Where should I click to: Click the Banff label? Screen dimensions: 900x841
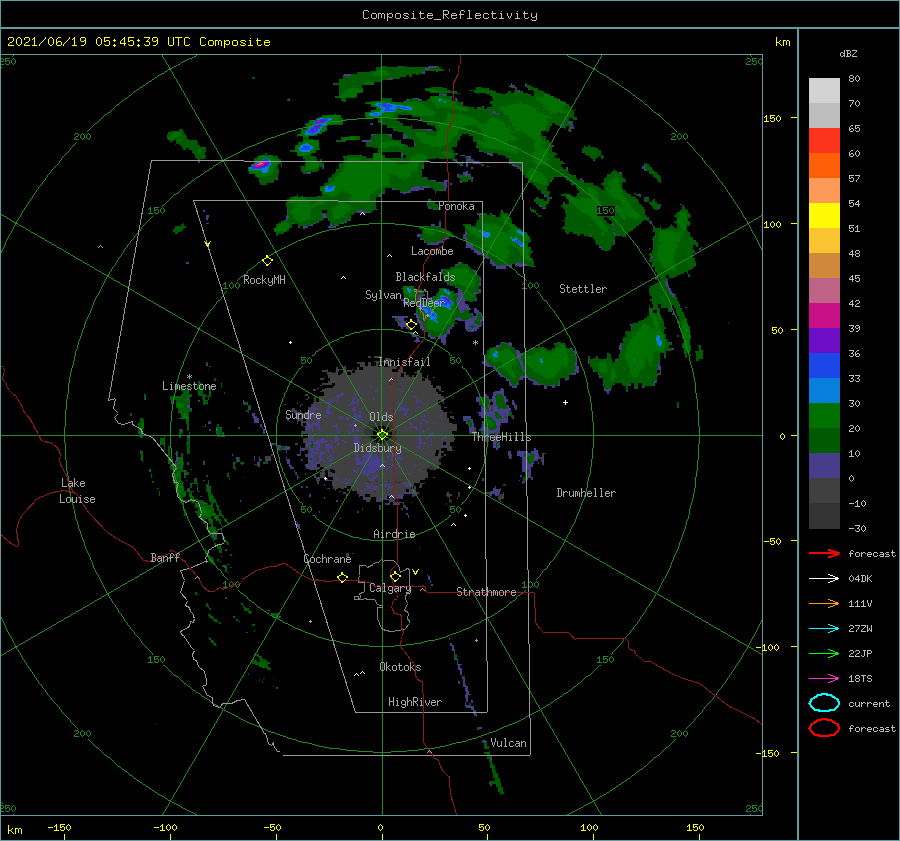(165, 557)
